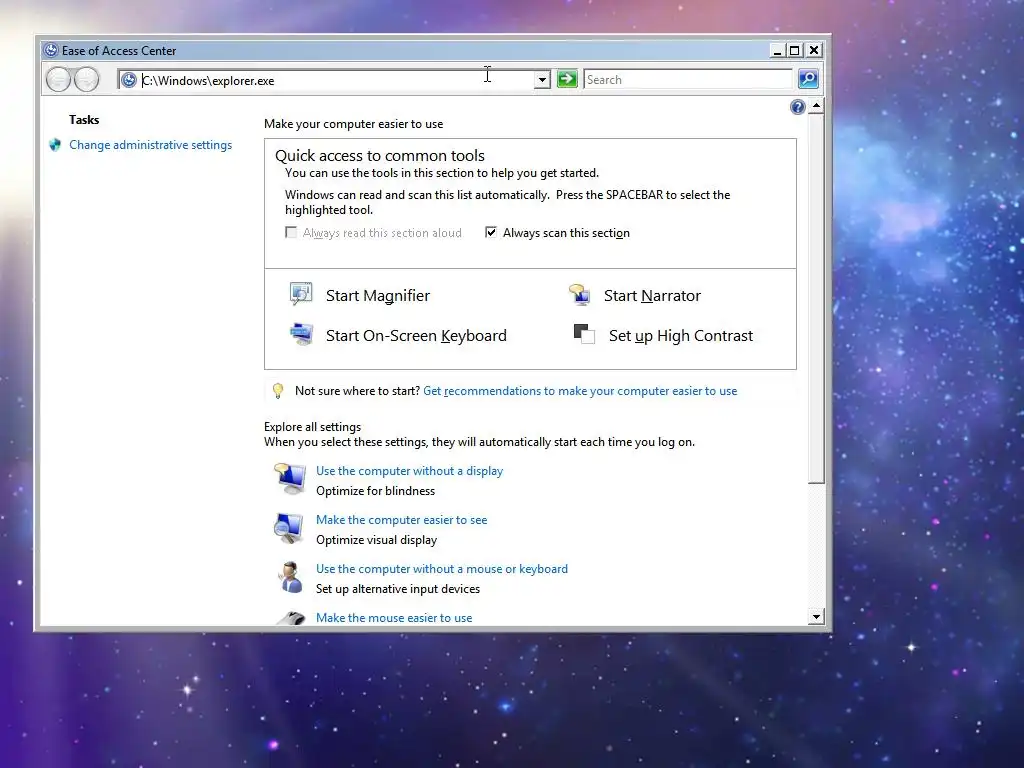Click the Back navigation arrow button
The image size is (1024, 768).
point(58,80)
